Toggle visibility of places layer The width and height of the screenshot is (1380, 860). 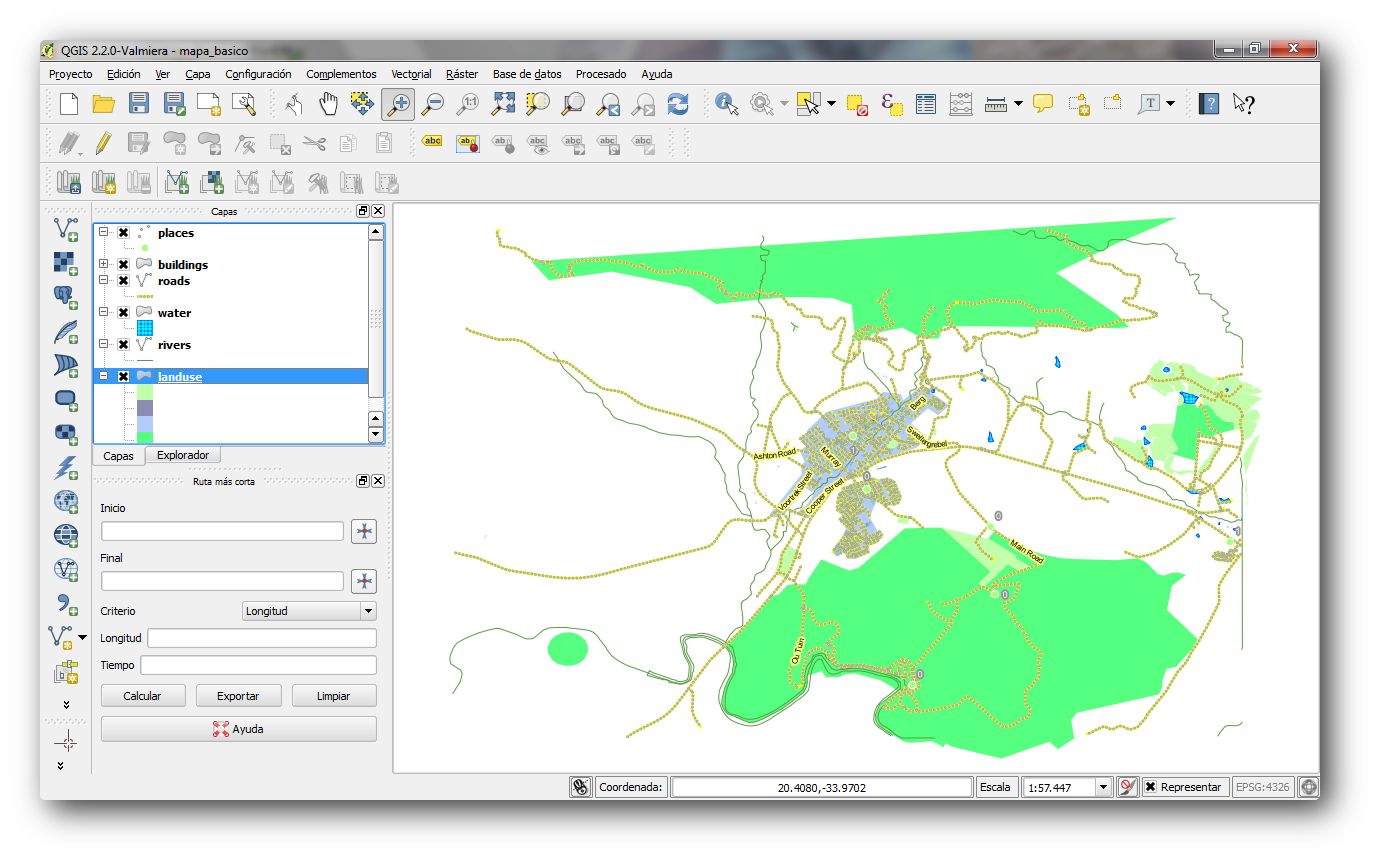pyautogui.click(x=123, y=233)
